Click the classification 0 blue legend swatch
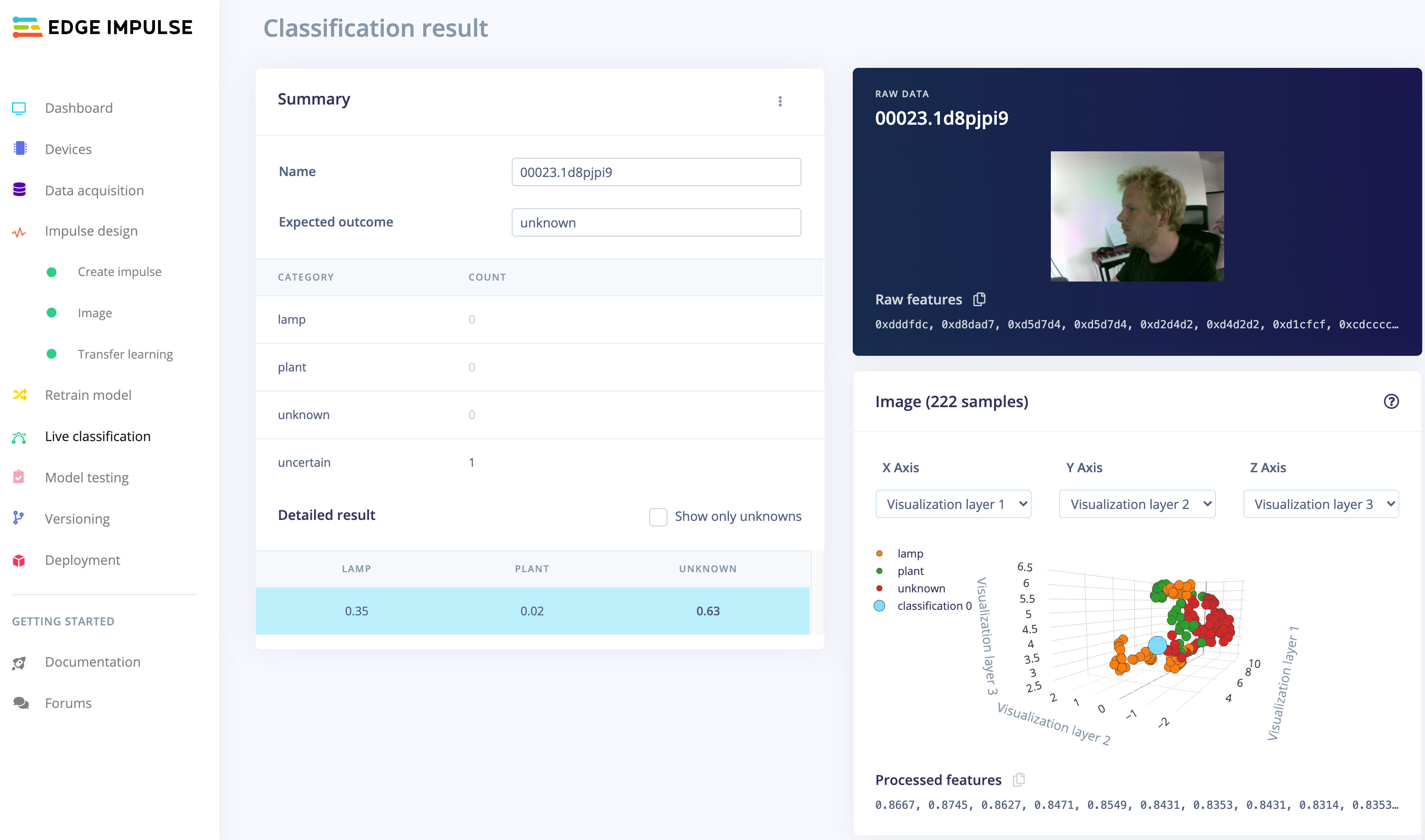This screenshot has height=840, width=1425. (x=879, y=606)
